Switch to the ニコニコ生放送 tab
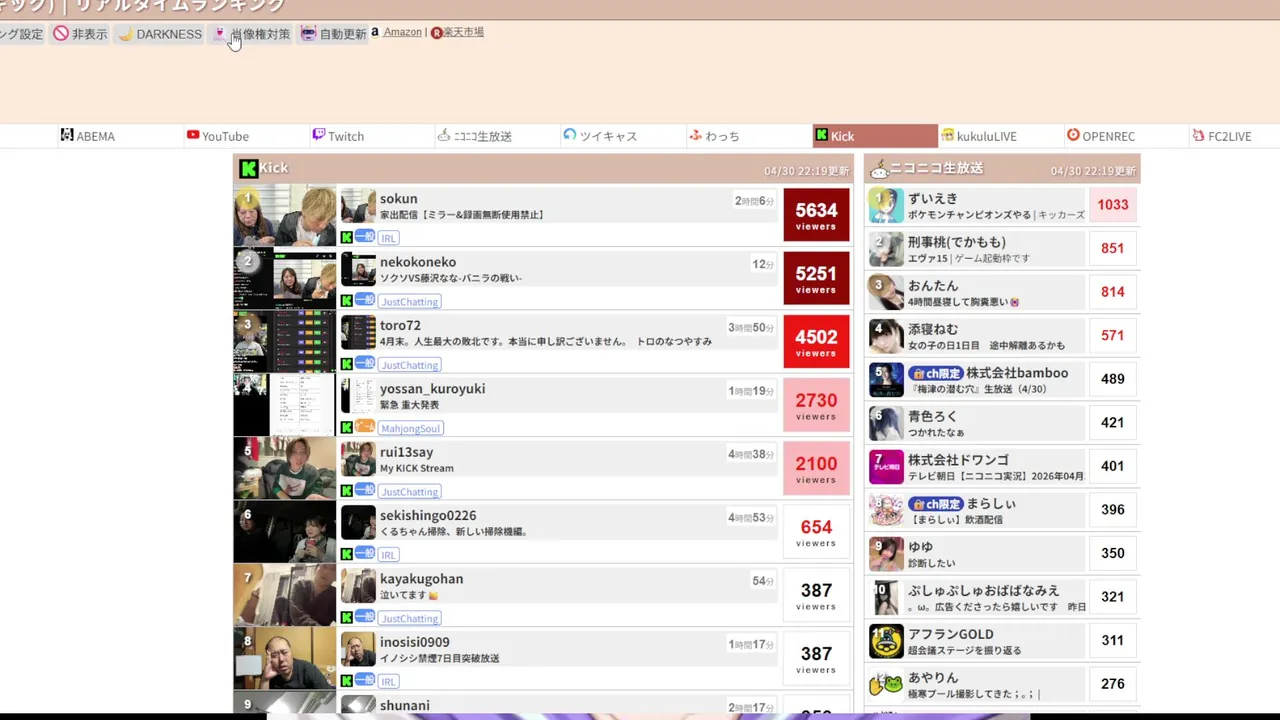This screenshot has height=720, width=1280. 475,136
